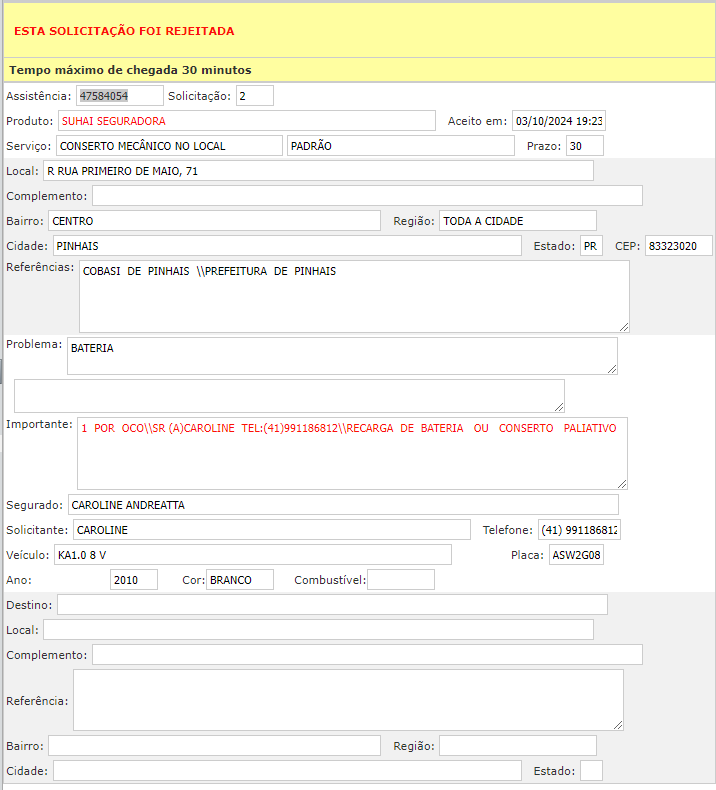Click the Serviço field with CONSERTO MECÂNICO

pyautogui.click(x=169, y=146)
